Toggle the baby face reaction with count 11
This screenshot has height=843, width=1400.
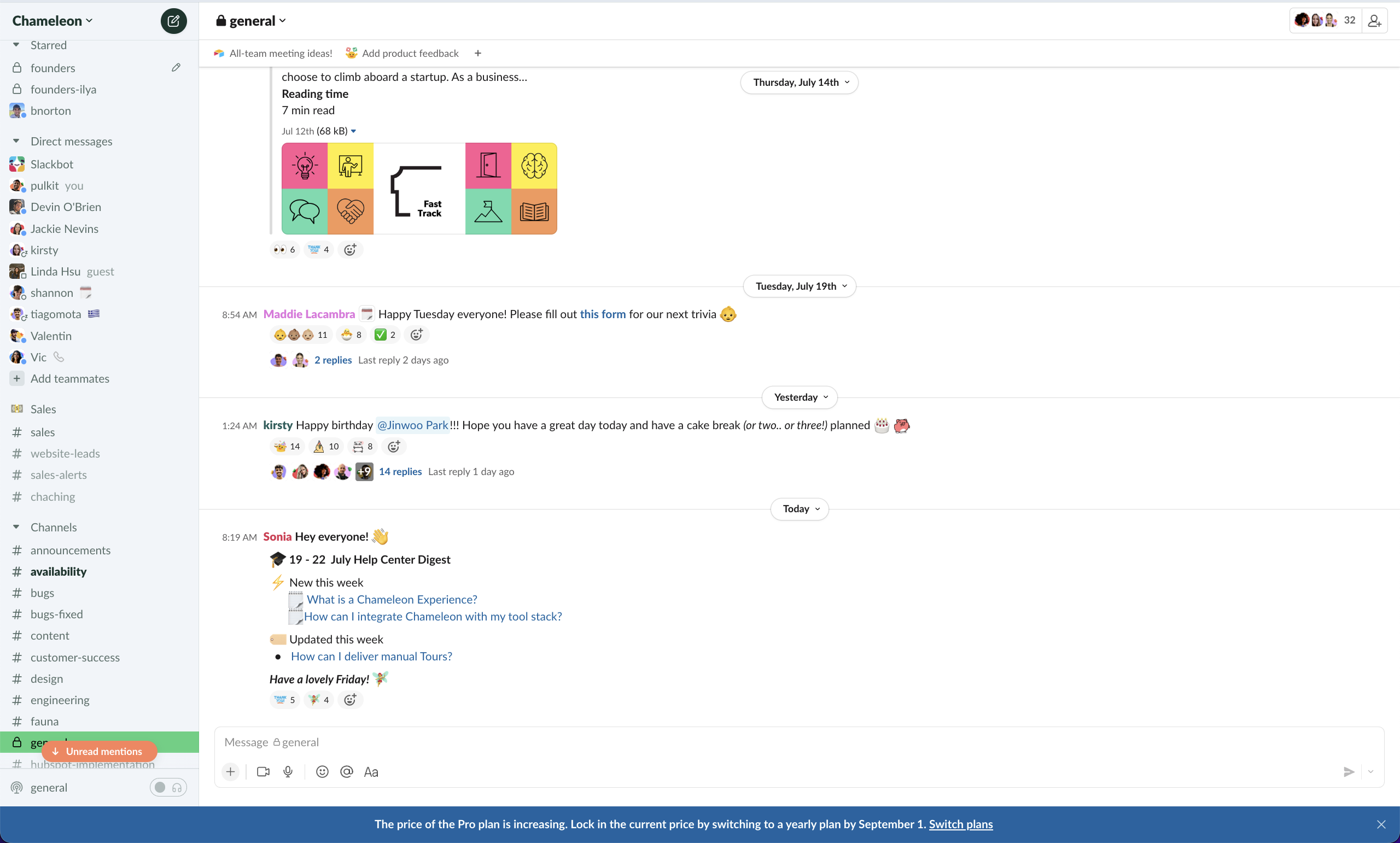tap(301, 335)
